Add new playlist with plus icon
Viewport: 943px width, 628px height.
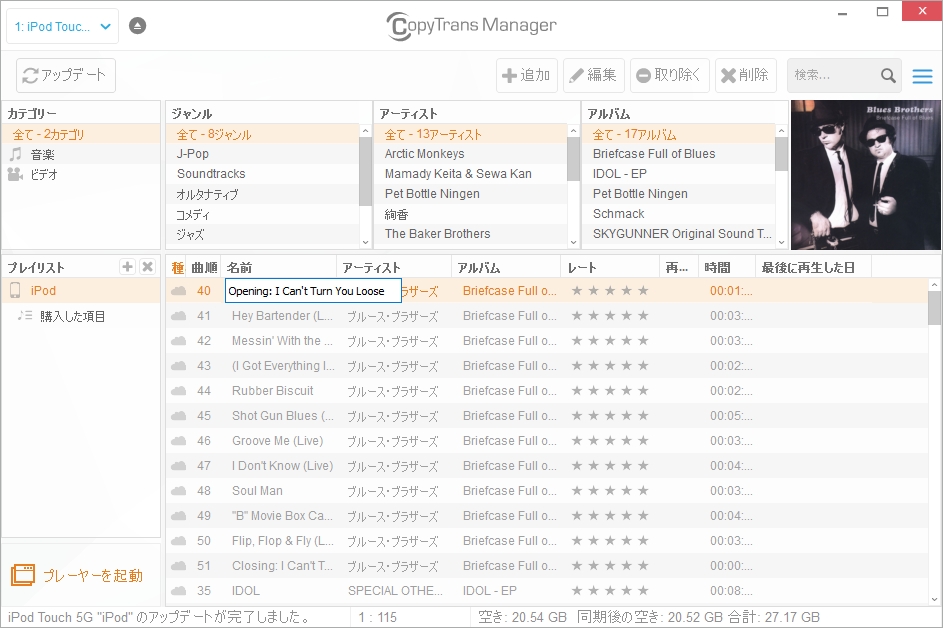tap(127, 266)
